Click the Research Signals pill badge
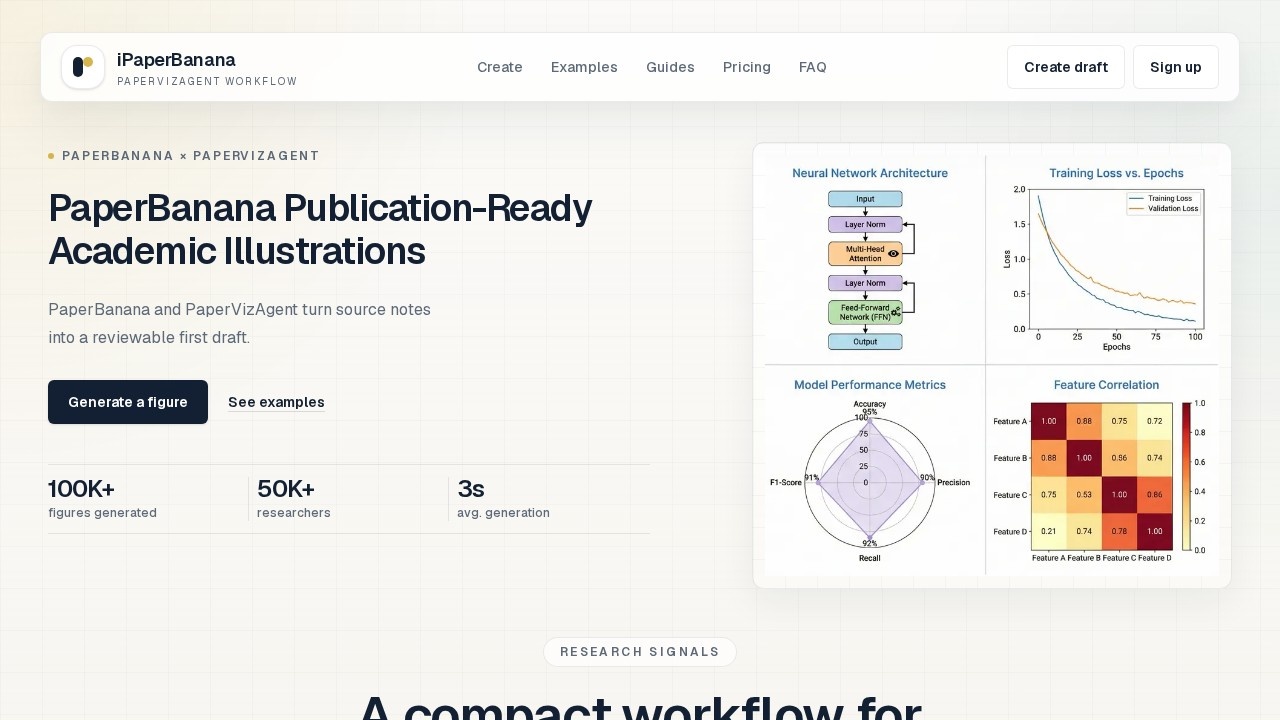This screenshot has width=1280, height=720. click(x=640, y=652)
